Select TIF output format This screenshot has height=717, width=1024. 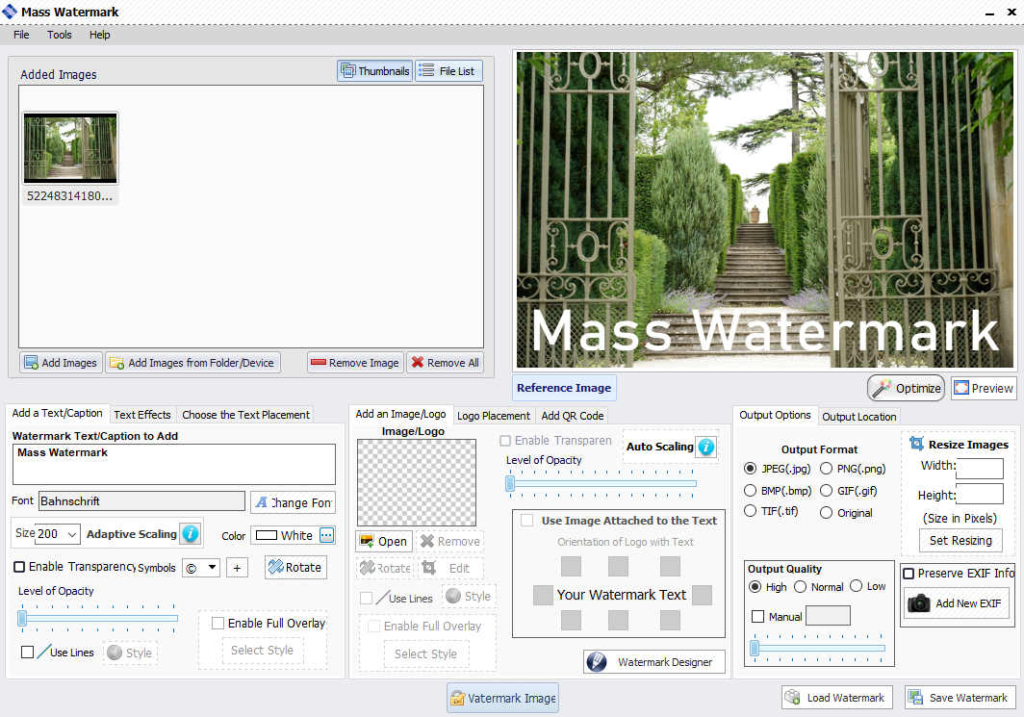tap(750, 511)
